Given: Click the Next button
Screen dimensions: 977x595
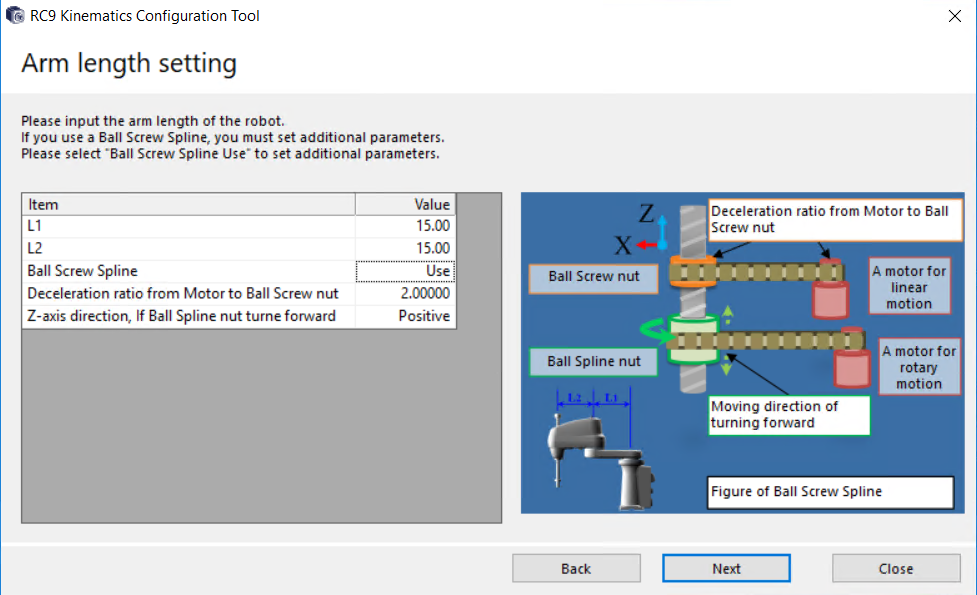Looking at the screenshot, I should tap(726, 569).
